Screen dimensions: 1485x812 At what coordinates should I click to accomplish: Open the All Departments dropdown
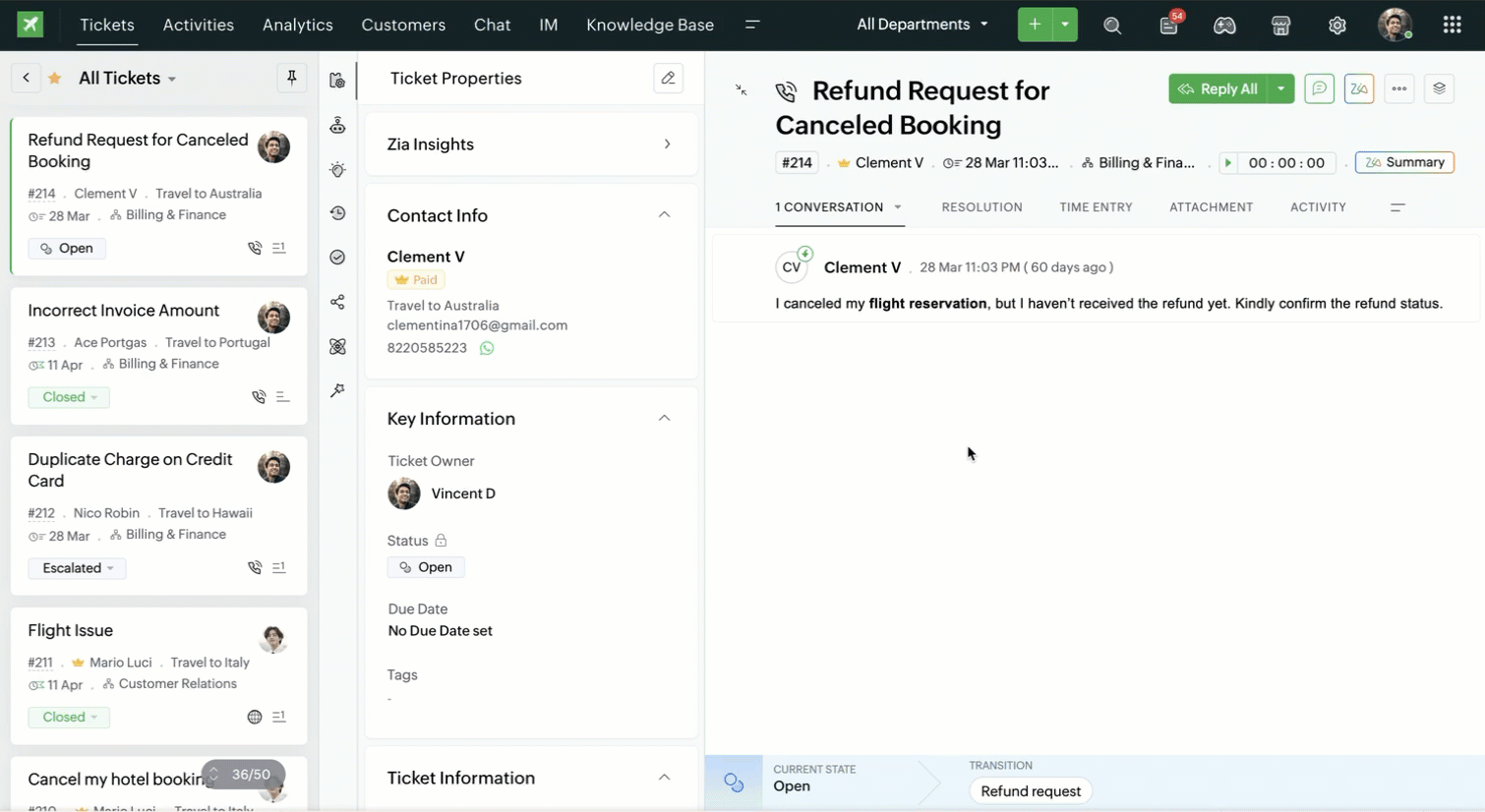coord(921,25)
